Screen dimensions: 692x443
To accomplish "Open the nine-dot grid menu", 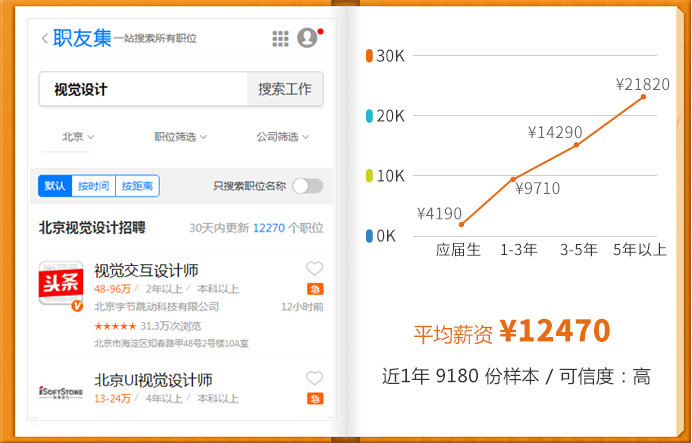I will coord(280,38).
